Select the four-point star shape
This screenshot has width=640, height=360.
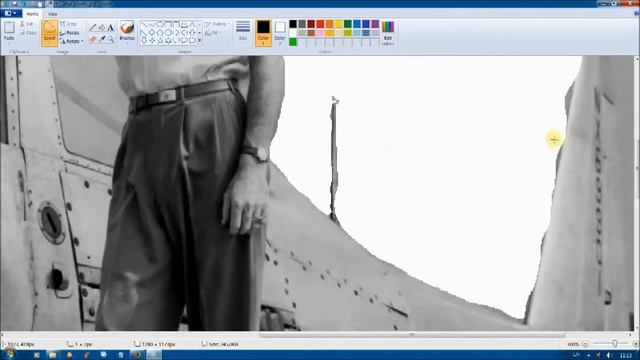tap(151, 40)
